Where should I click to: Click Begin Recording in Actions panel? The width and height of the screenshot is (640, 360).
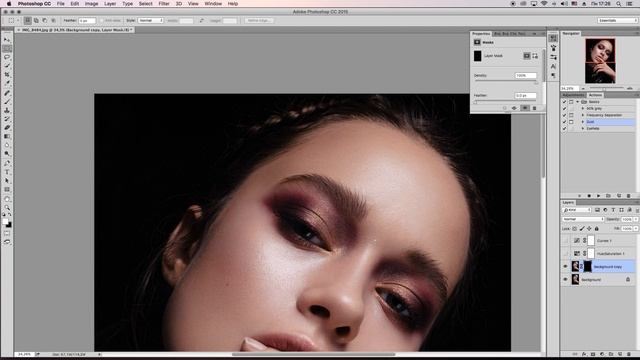click(x=589, y=196)
